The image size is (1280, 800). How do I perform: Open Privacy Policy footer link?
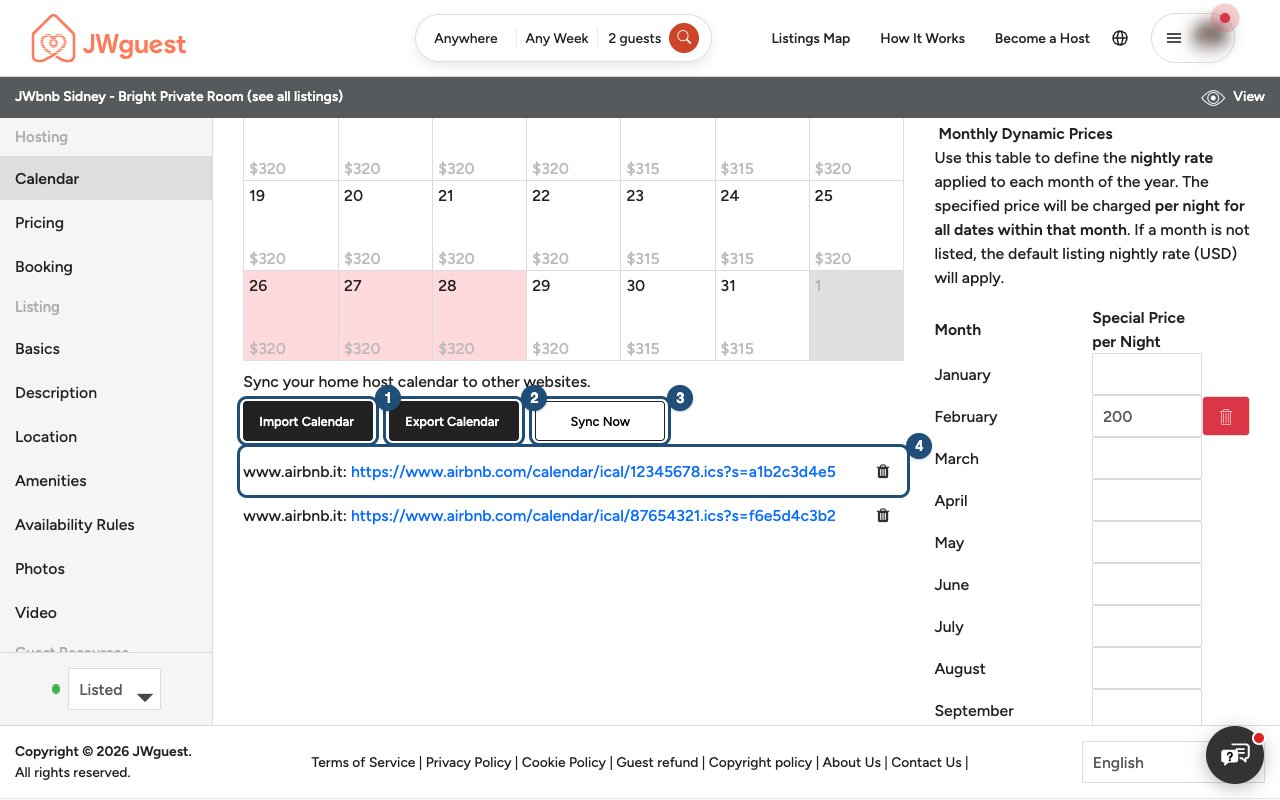469,762
